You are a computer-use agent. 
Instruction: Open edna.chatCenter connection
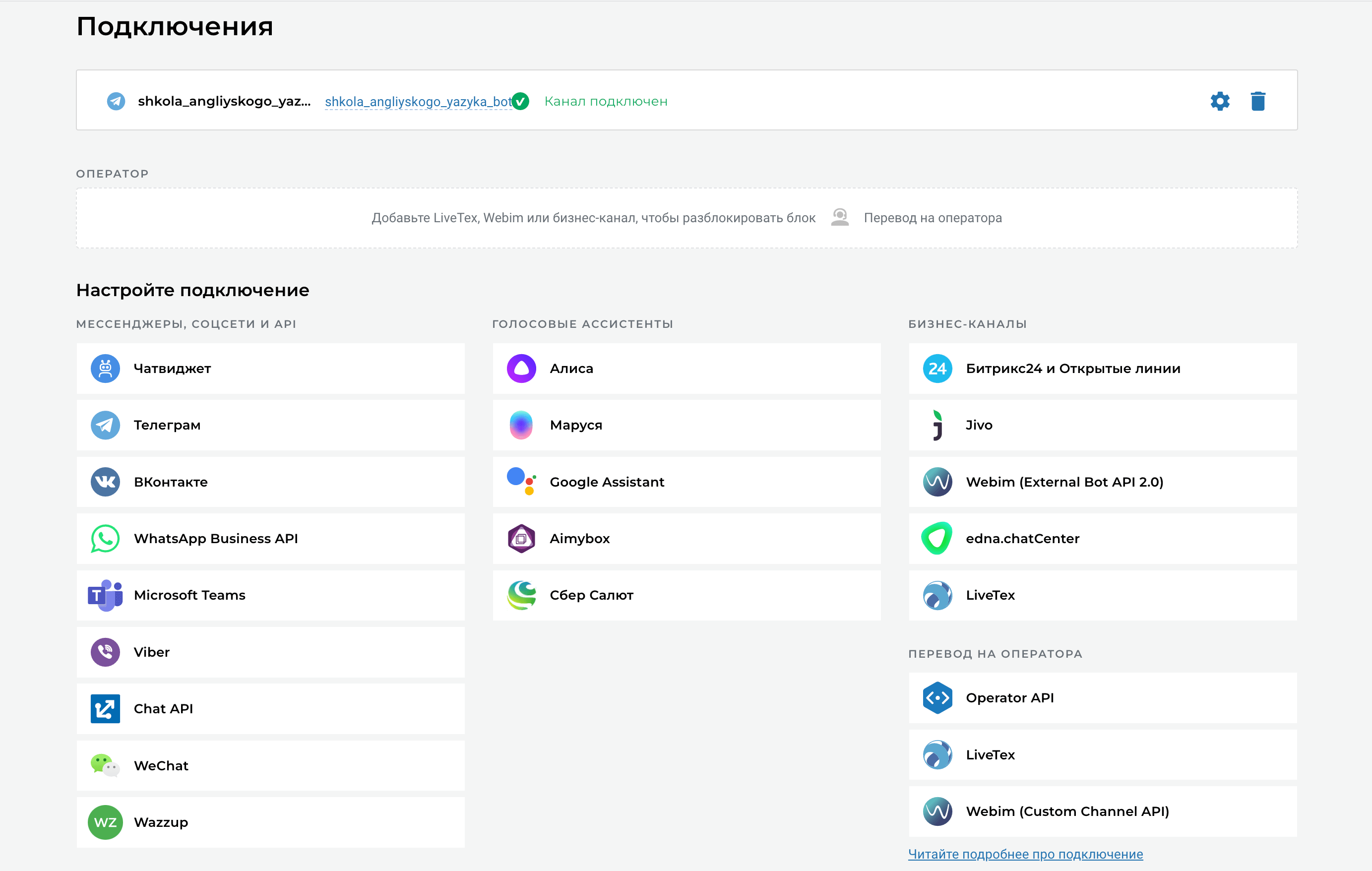(x=1103, y=538)
